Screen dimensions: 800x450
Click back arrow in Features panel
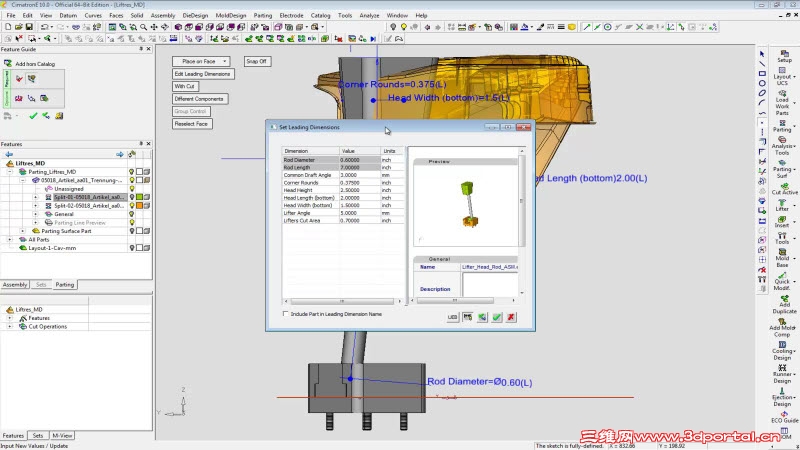coord(9,154)
